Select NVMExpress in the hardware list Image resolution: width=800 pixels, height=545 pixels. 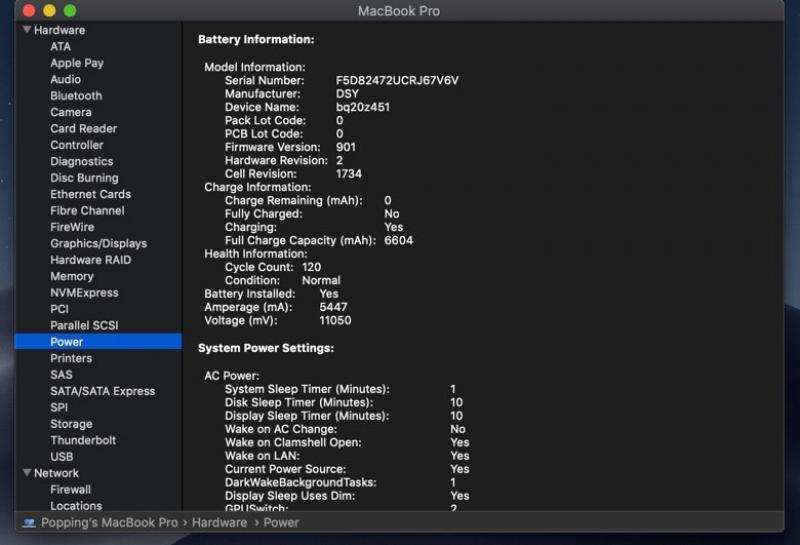pos(84,293)
